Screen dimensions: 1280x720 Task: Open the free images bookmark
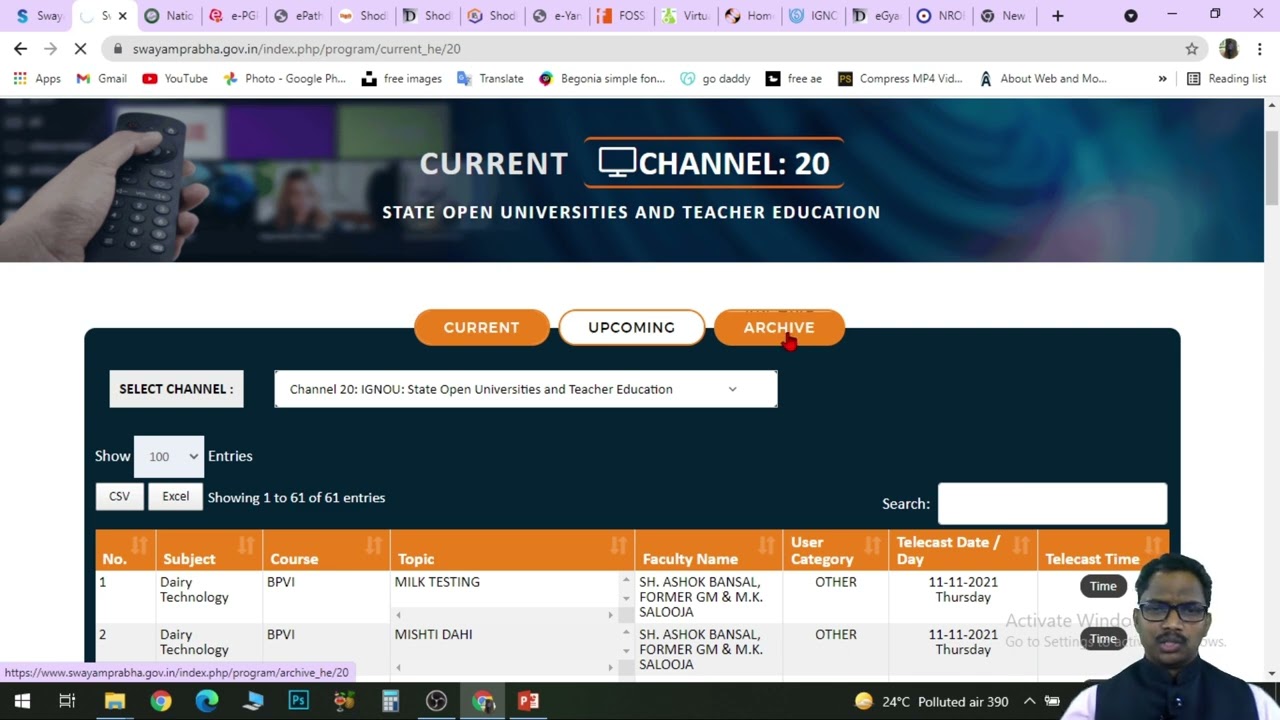402,78
